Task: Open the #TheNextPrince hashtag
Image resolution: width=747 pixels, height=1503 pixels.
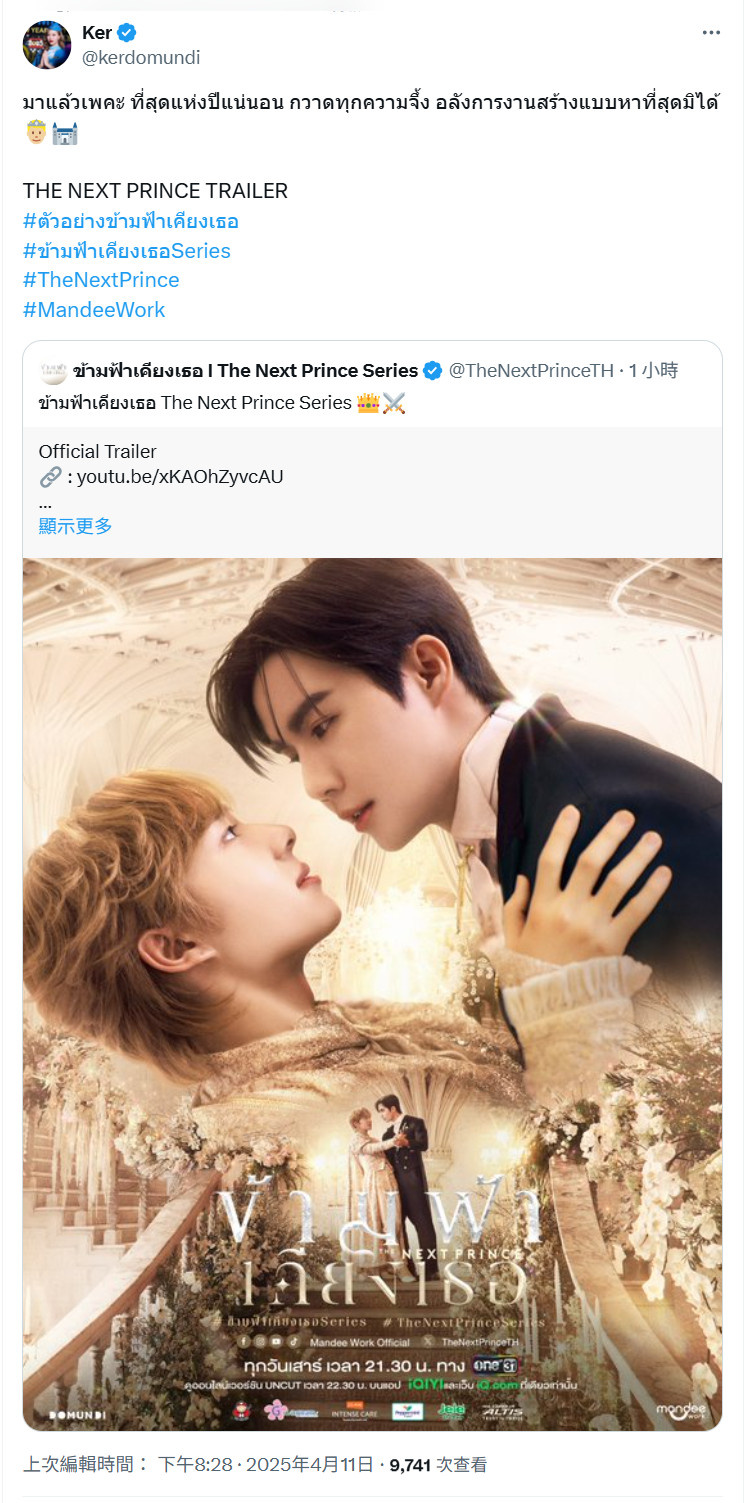Action: pyautogui.click(x=101, y=280)
